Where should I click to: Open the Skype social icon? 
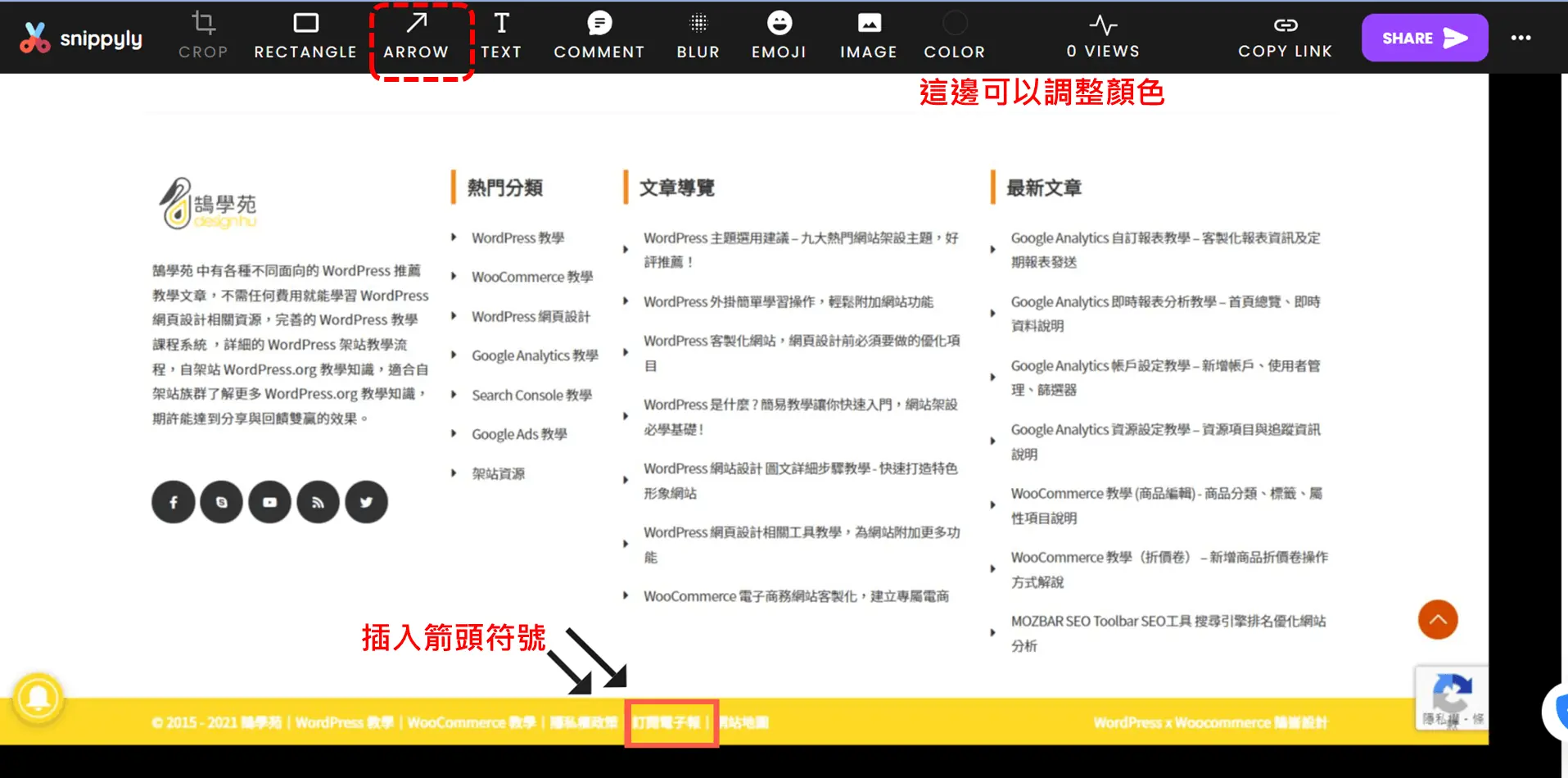[222, 502]
